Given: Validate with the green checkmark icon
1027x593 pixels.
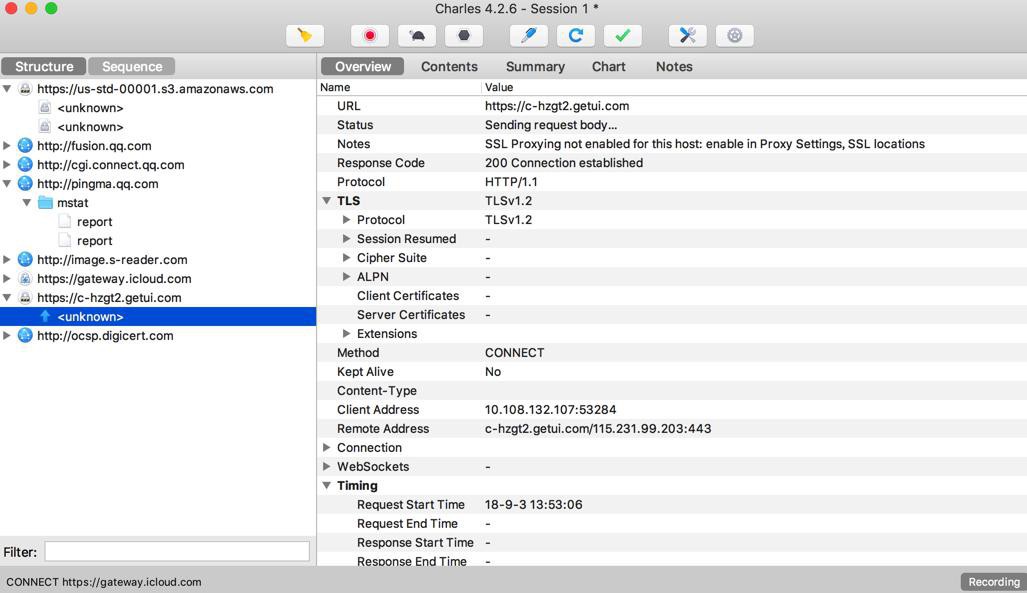Looking at the screenshot, I should tap(623, 35).
